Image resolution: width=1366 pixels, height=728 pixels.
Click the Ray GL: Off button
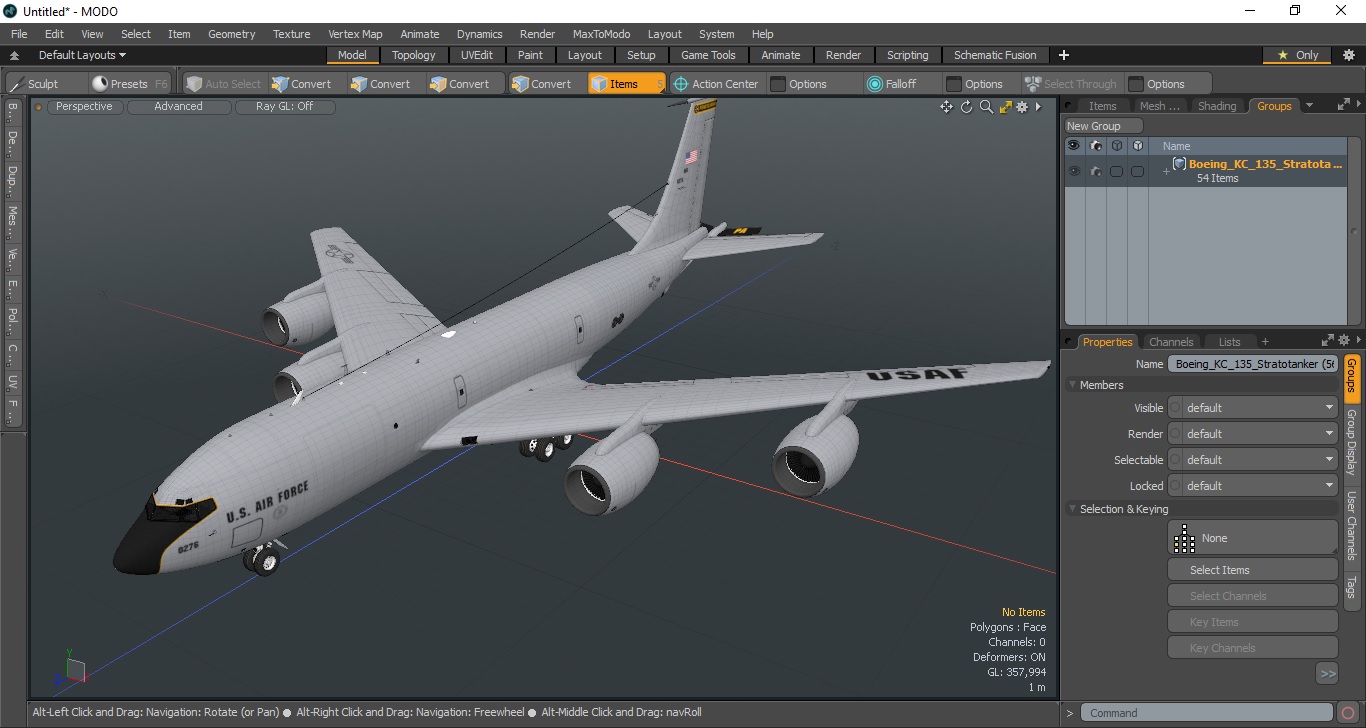click(285, 106)
